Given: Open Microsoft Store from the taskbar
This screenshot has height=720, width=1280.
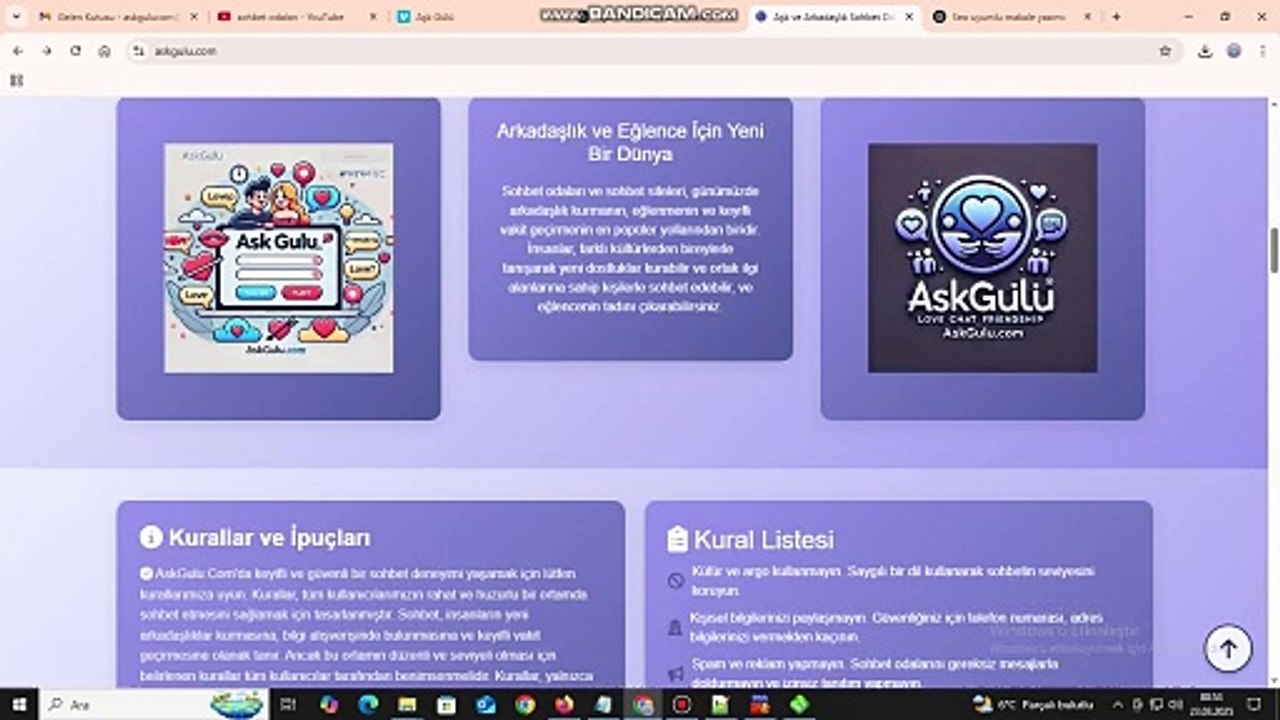Looking at the screenshot, I should pyautogui.click(x=446, y=705).
